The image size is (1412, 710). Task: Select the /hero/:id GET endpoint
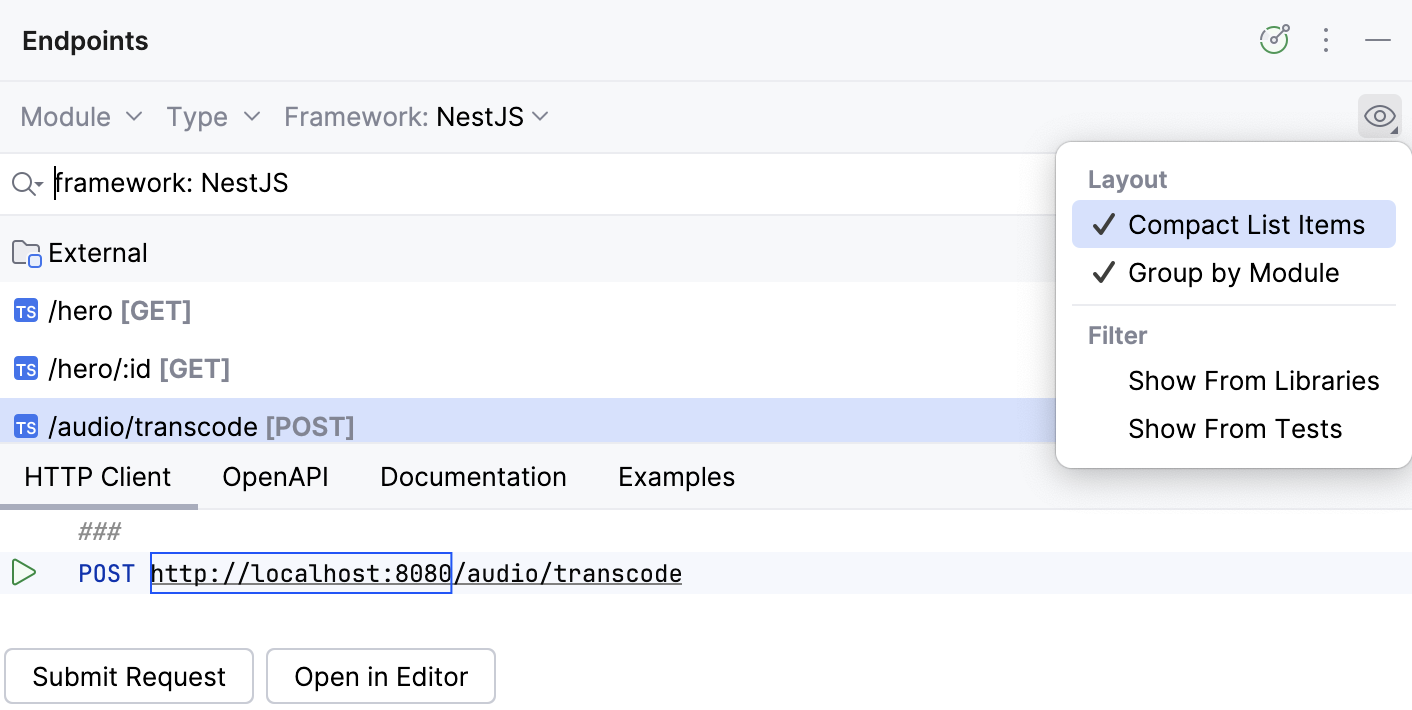pyautogui.click(x=137, y=368)
